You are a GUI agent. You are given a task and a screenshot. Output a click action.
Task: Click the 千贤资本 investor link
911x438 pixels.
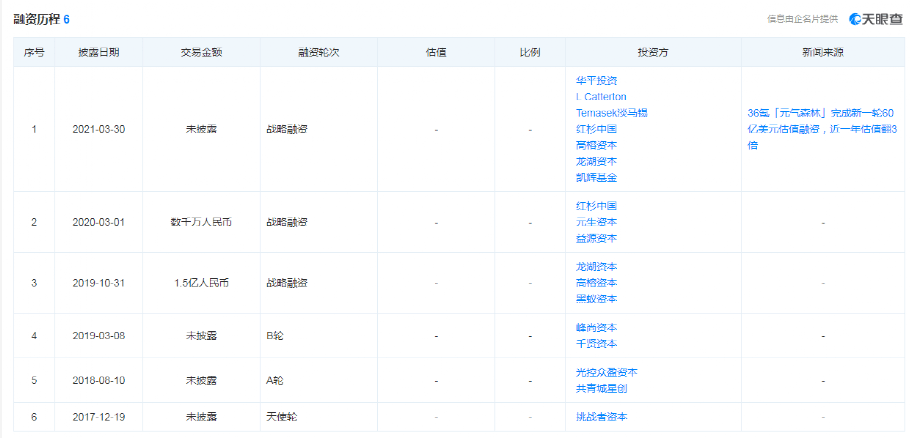tap(596, 343)
